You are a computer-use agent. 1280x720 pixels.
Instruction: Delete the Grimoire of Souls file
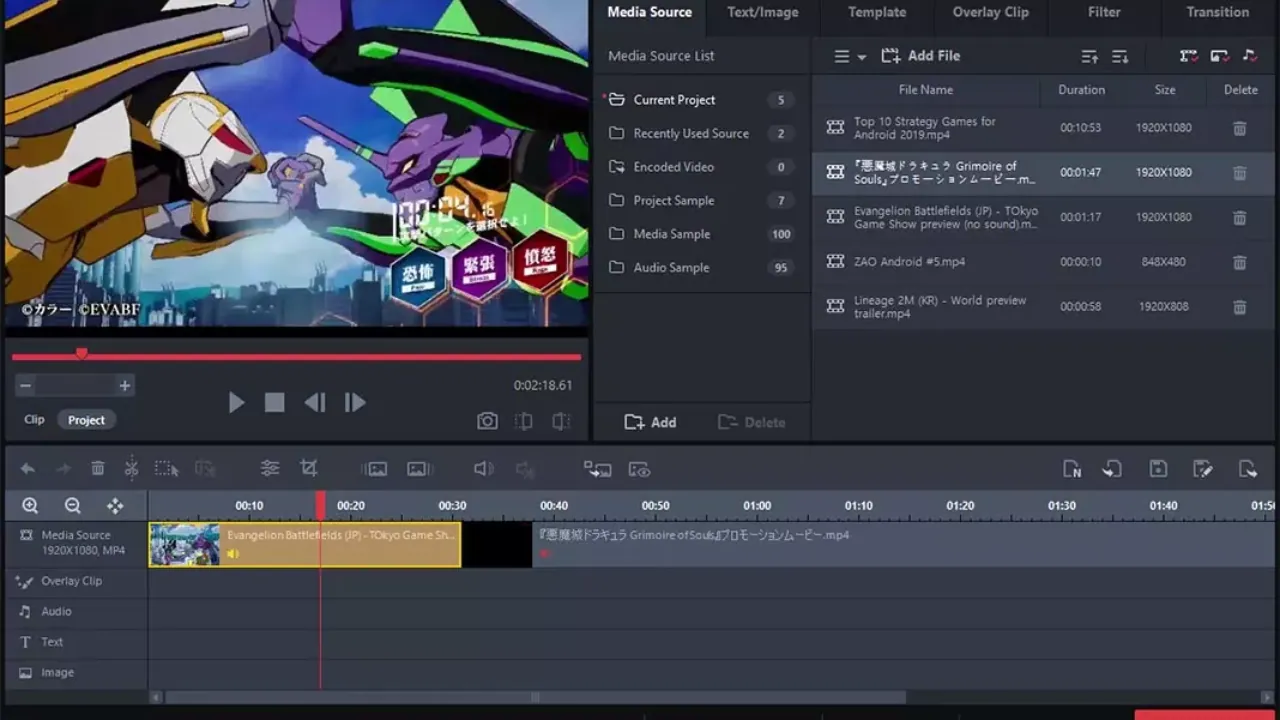pyautogui.click(x=1239, y=173)
